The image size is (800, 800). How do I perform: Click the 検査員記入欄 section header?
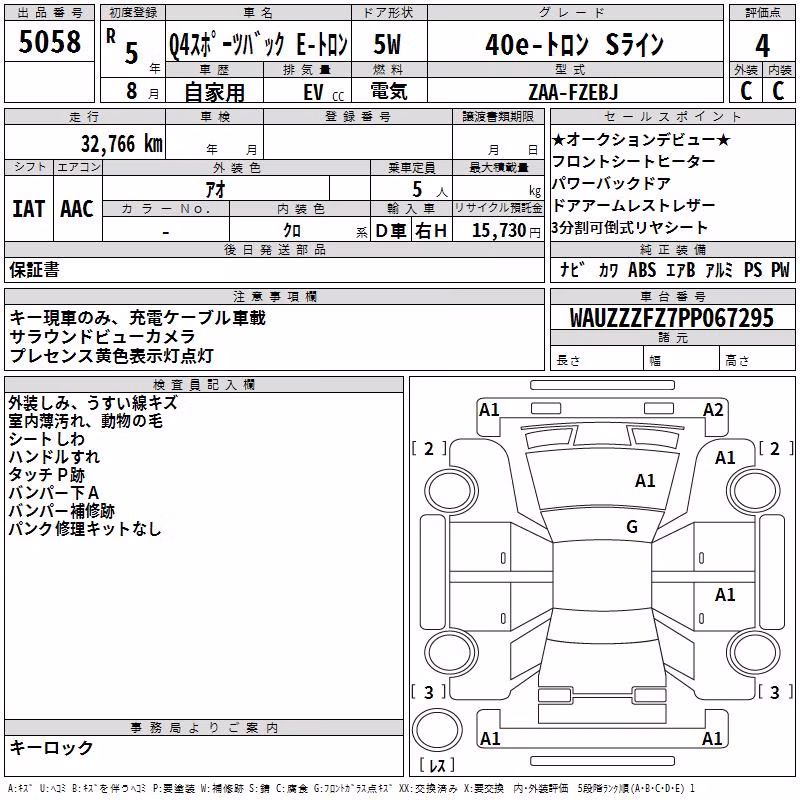coord(204,385)
